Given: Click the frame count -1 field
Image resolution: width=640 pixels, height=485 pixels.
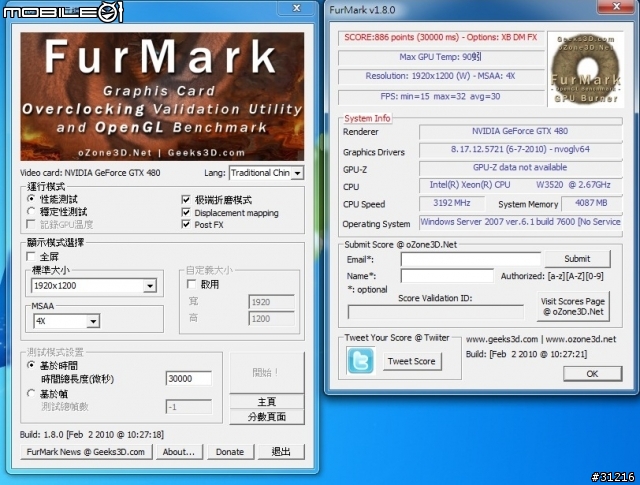Looking at the screenshot, I should tap(189, 407).
